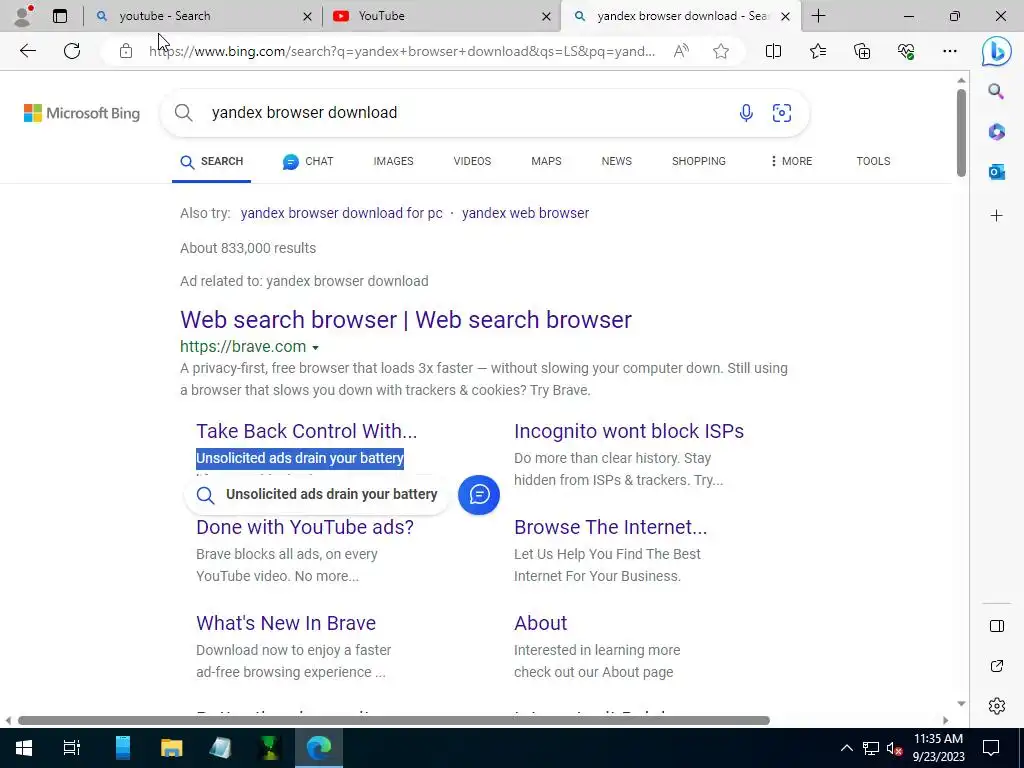
Task: Close the 'youtube - Search' tab
Action: pos(307,16)
